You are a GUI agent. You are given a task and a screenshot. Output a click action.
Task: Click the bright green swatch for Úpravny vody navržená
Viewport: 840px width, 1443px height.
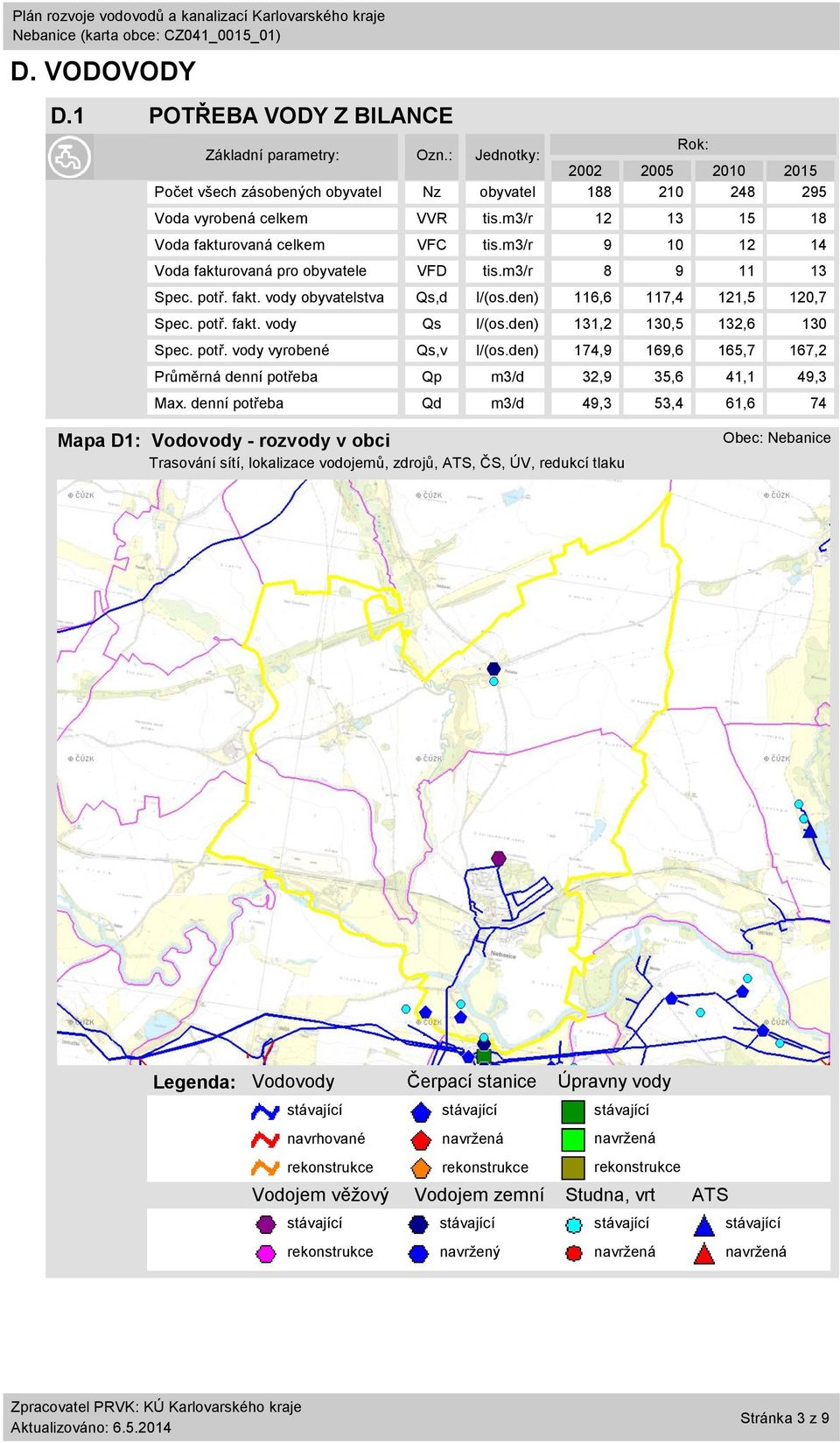point(573,1139)
